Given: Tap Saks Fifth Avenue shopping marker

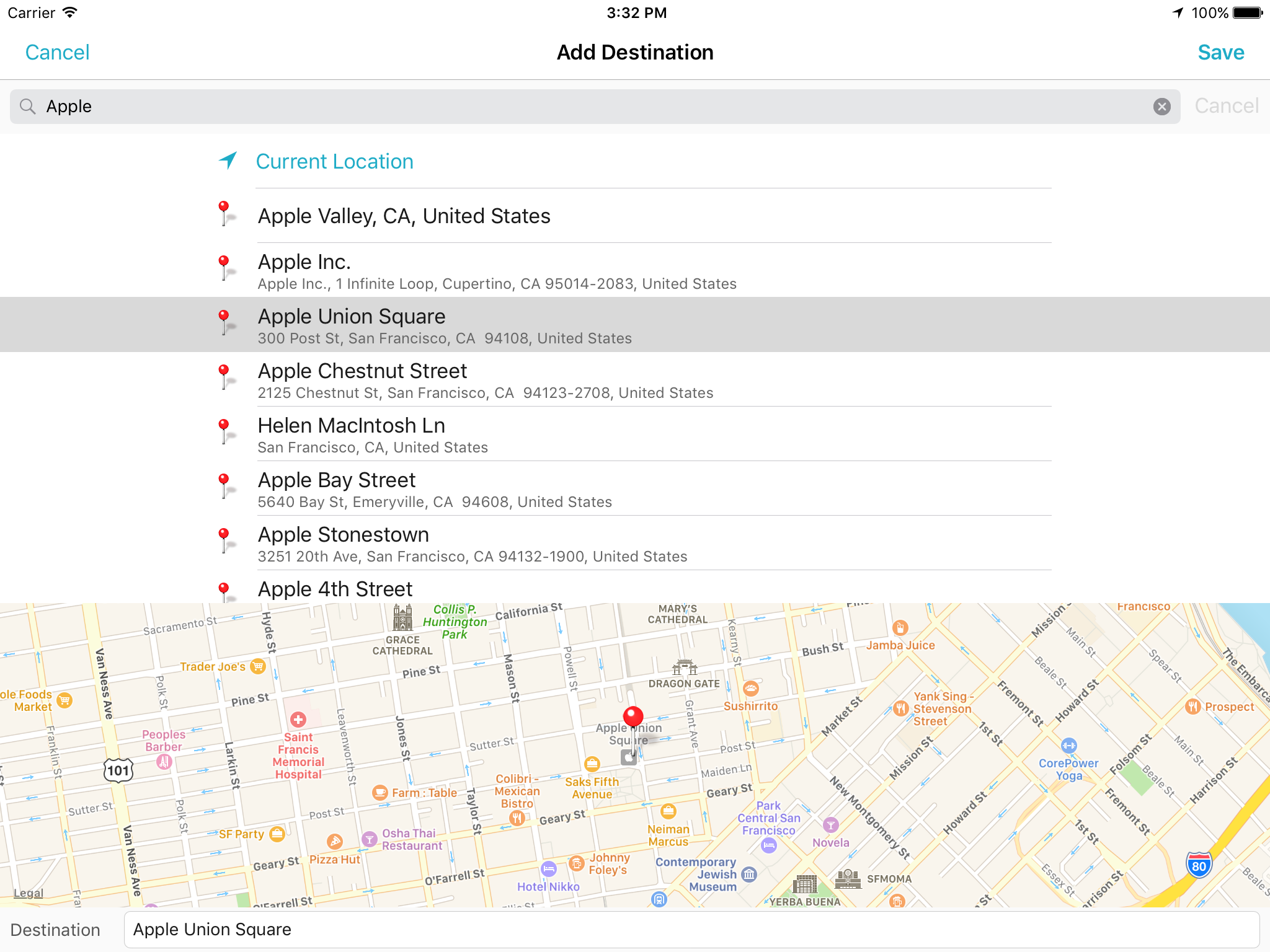Looking at the screenshot, I should [592, 764].
